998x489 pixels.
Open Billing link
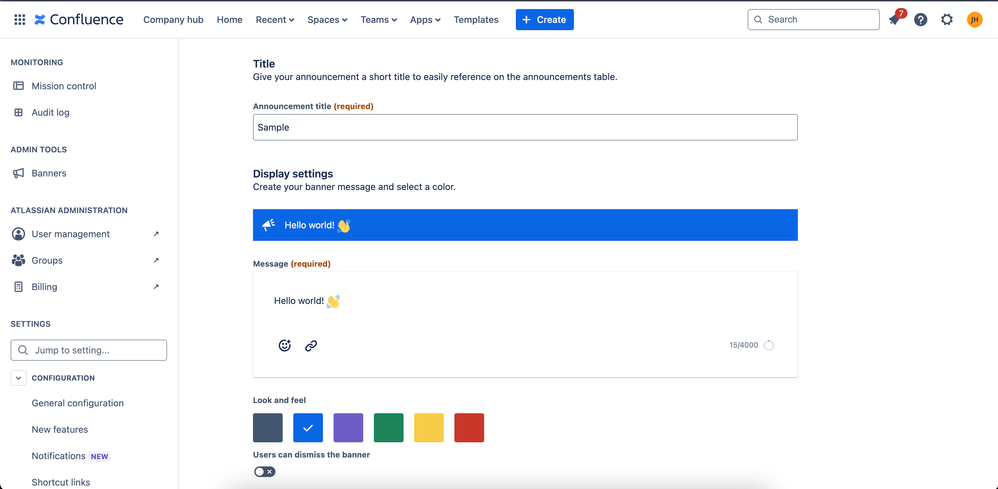[x=45, y=287]
